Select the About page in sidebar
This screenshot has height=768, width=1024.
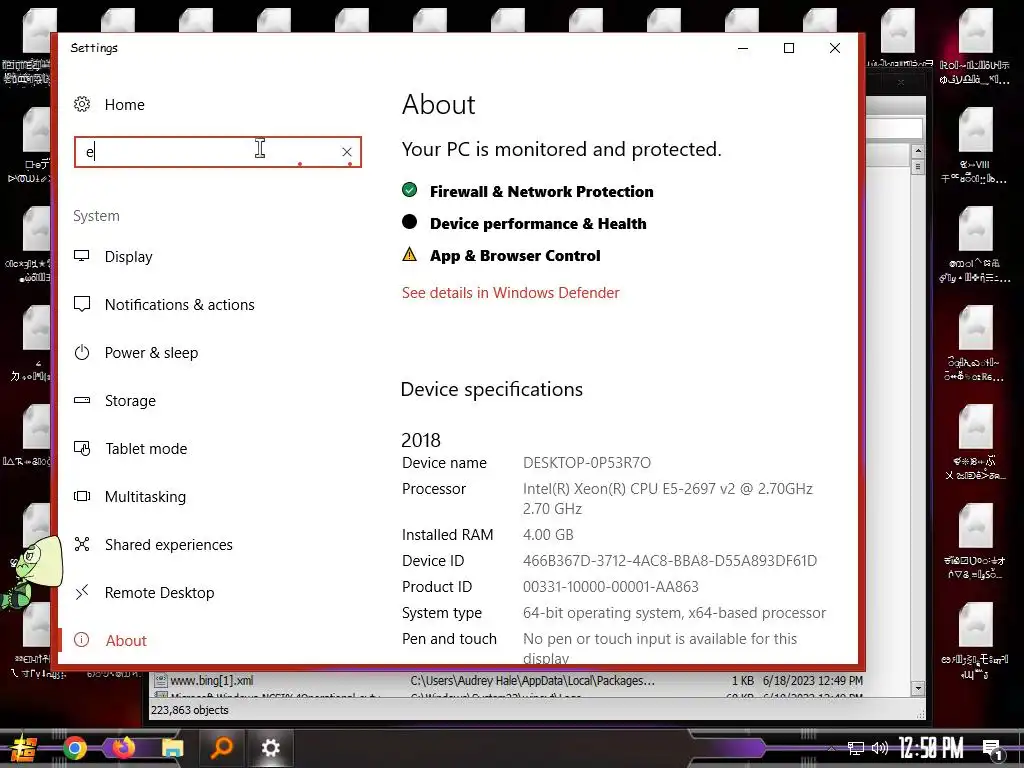tap(126, 641)
